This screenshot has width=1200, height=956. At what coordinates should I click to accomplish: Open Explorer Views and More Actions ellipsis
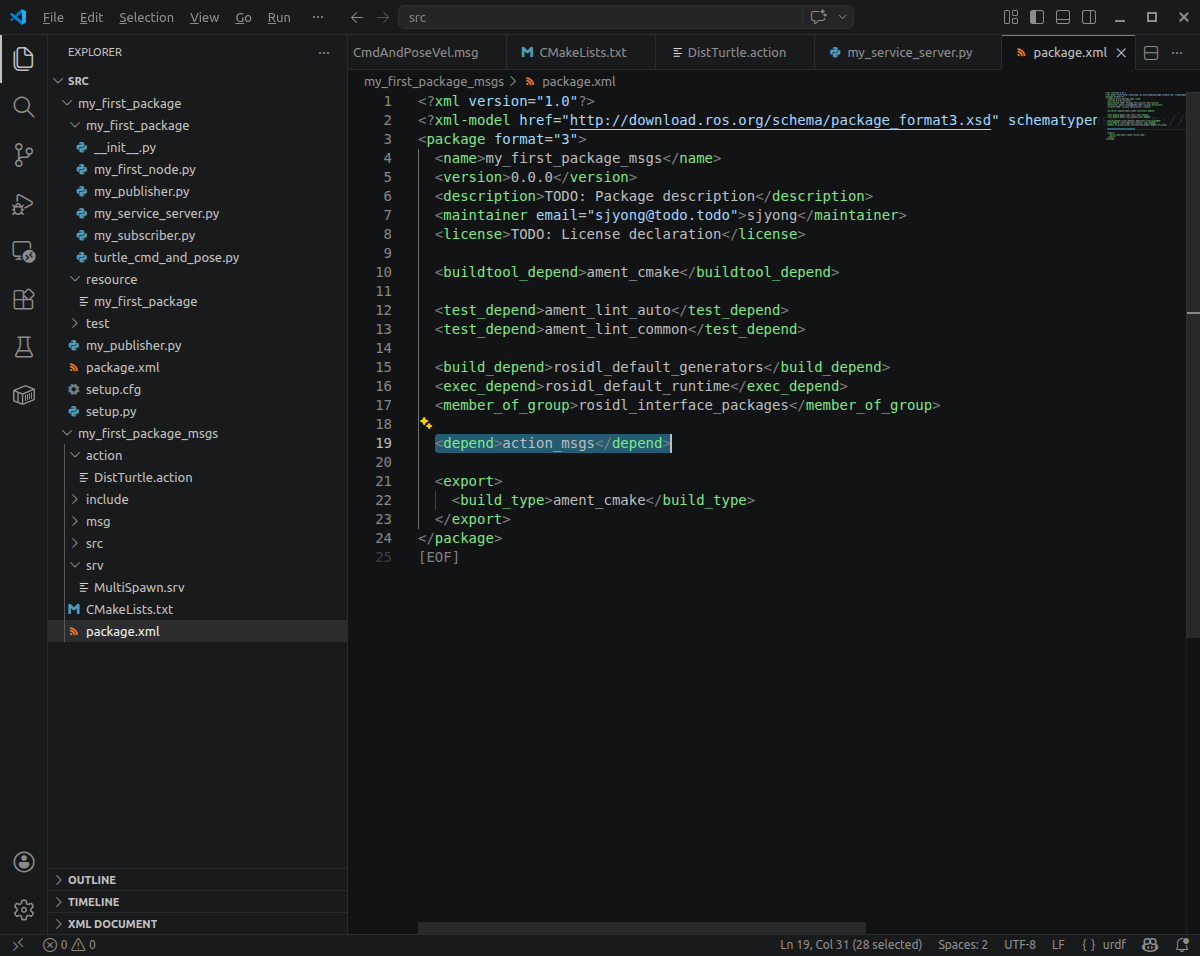pyautogui.click(x=323, y=52)
